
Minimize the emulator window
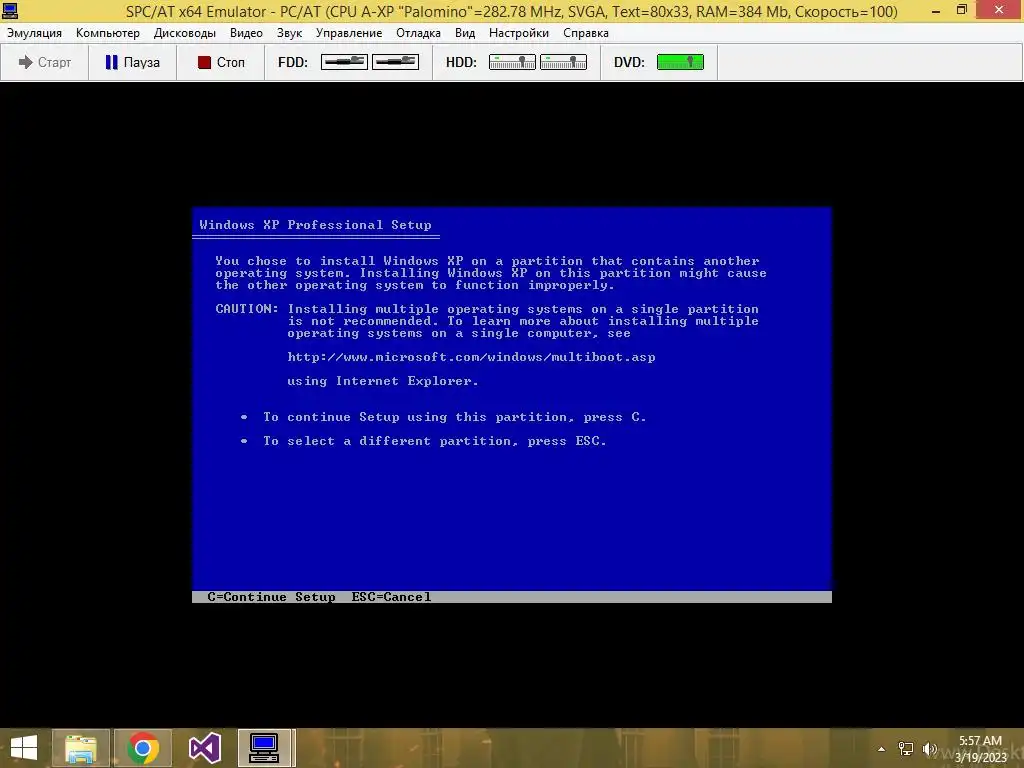pyautogui.click(x=935, y=10)
